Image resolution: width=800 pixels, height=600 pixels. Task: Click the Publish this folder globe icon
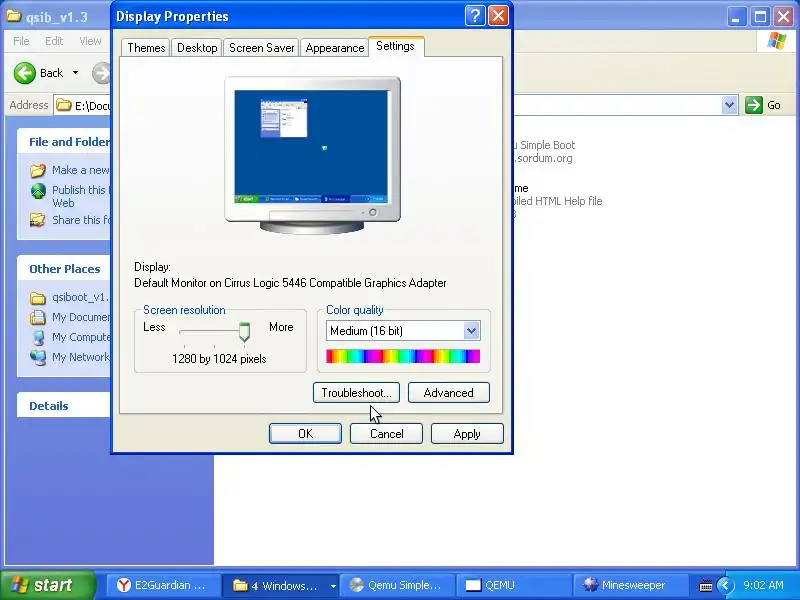[38, 191]
